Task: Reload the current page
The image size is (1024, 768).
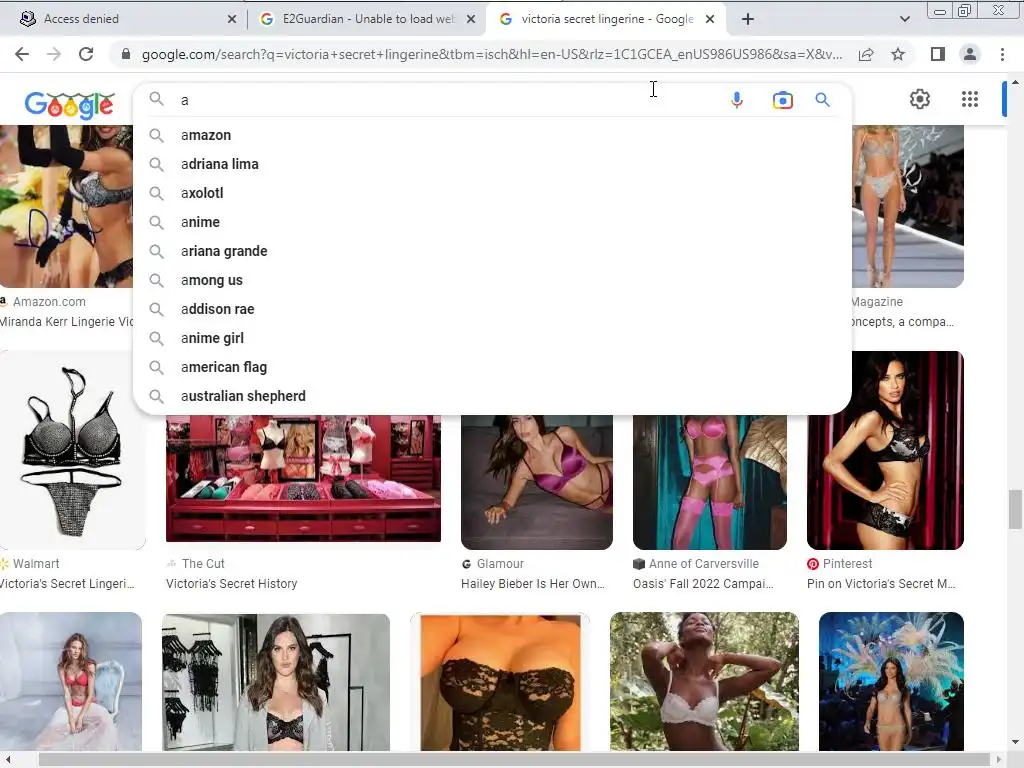Action: tap(86, 54)
